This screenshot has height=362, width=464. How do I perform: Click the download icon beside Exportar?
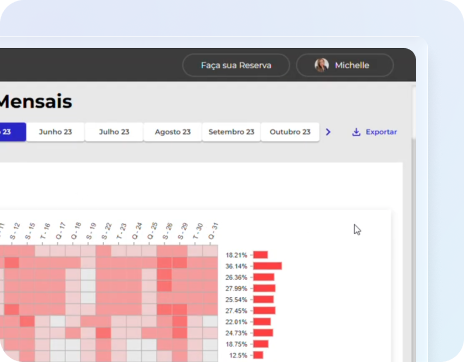[356, 132]
